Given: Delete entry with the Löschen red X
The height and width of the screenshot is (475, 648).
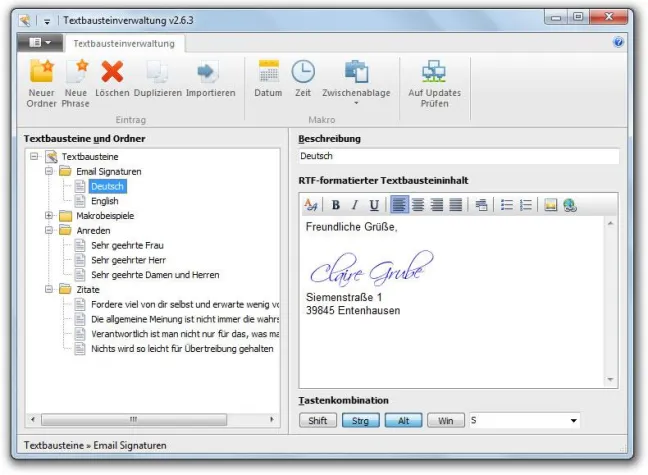Looking at the screenshot, I should pos(112,79).
